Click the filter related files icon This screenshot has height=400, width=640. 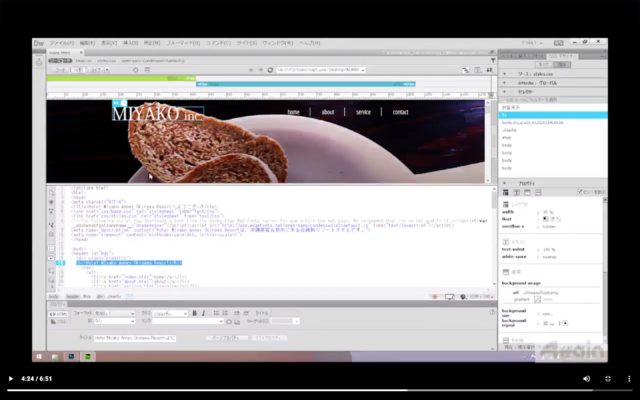(x=493, y=60)
